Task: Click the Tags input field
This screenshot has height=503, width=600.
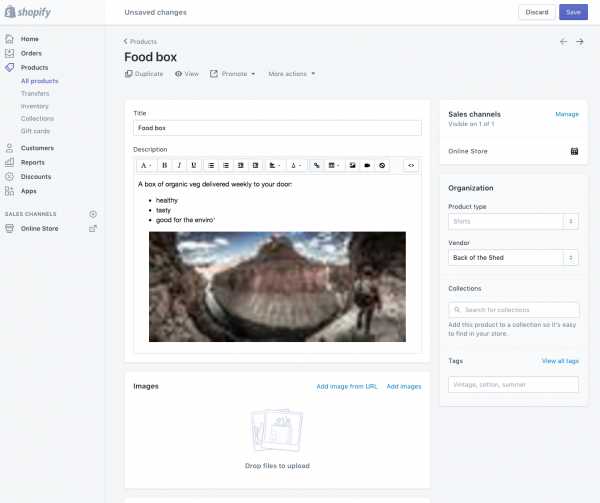Action: pos(513,384)
